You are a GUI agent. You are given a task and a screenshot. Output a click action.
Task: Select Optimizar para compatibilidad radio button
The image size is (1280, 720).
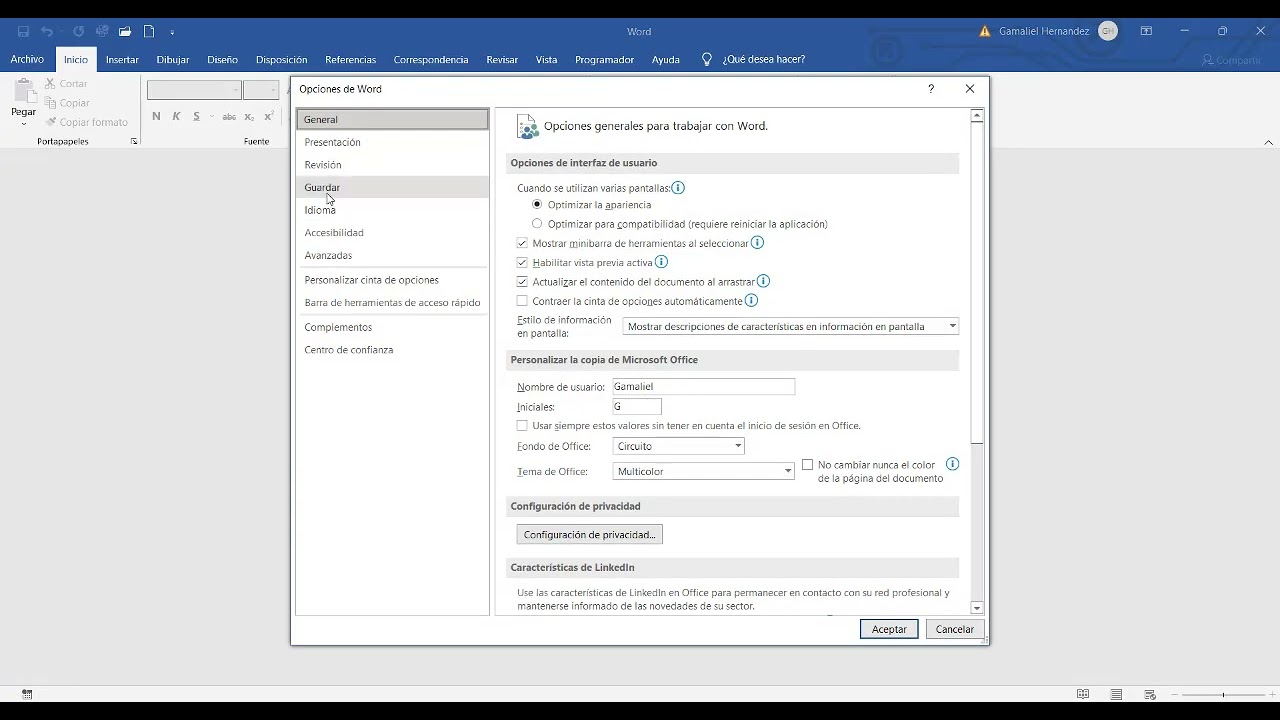pos(537,224)
